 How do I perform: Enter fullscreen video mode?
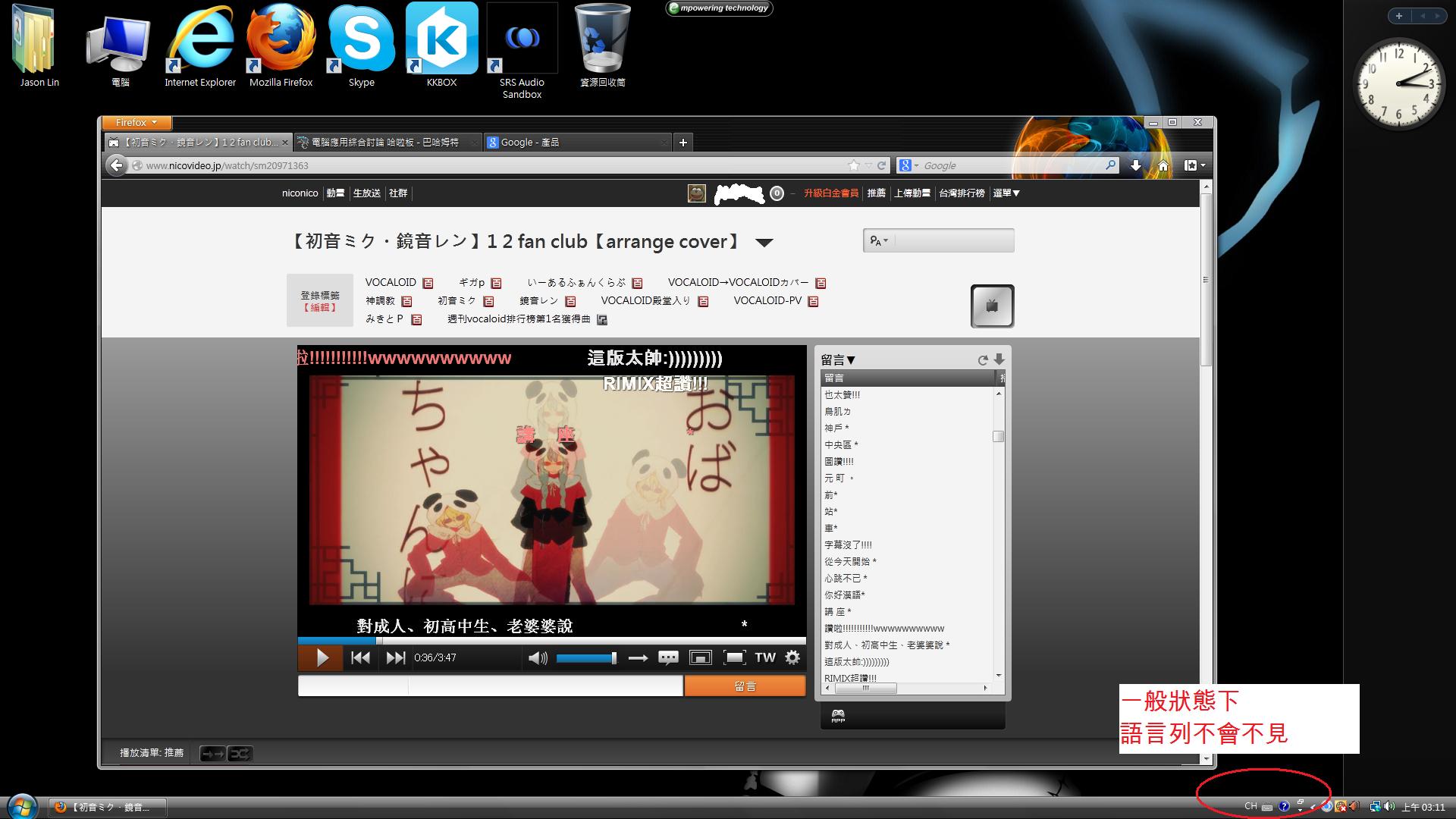click(734, 657)
